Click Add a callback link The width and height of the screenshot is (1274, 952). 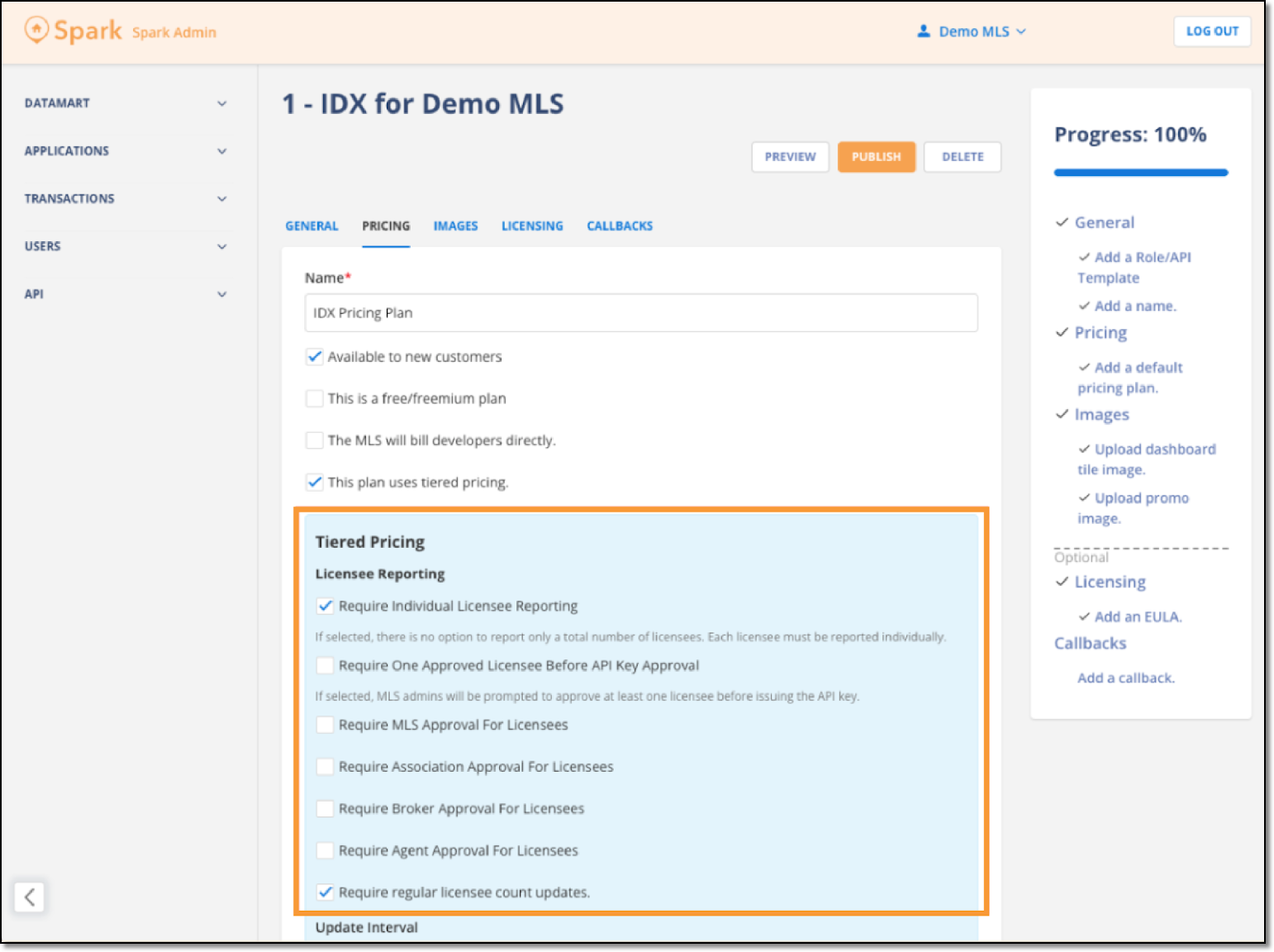tap(1126, 678)
